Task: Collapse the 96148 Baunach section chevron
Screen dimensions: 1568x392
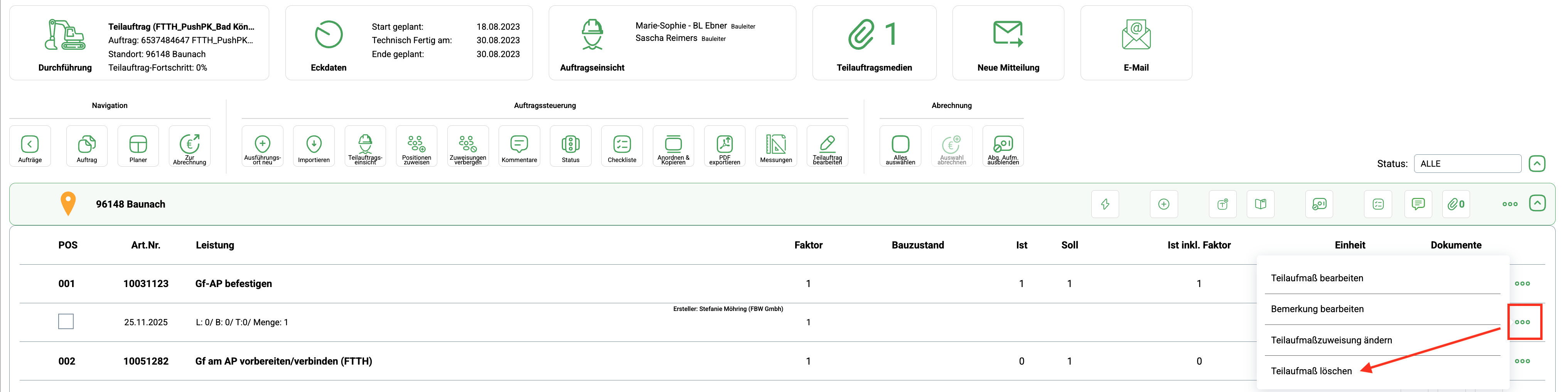Action: pos(1537,203)
